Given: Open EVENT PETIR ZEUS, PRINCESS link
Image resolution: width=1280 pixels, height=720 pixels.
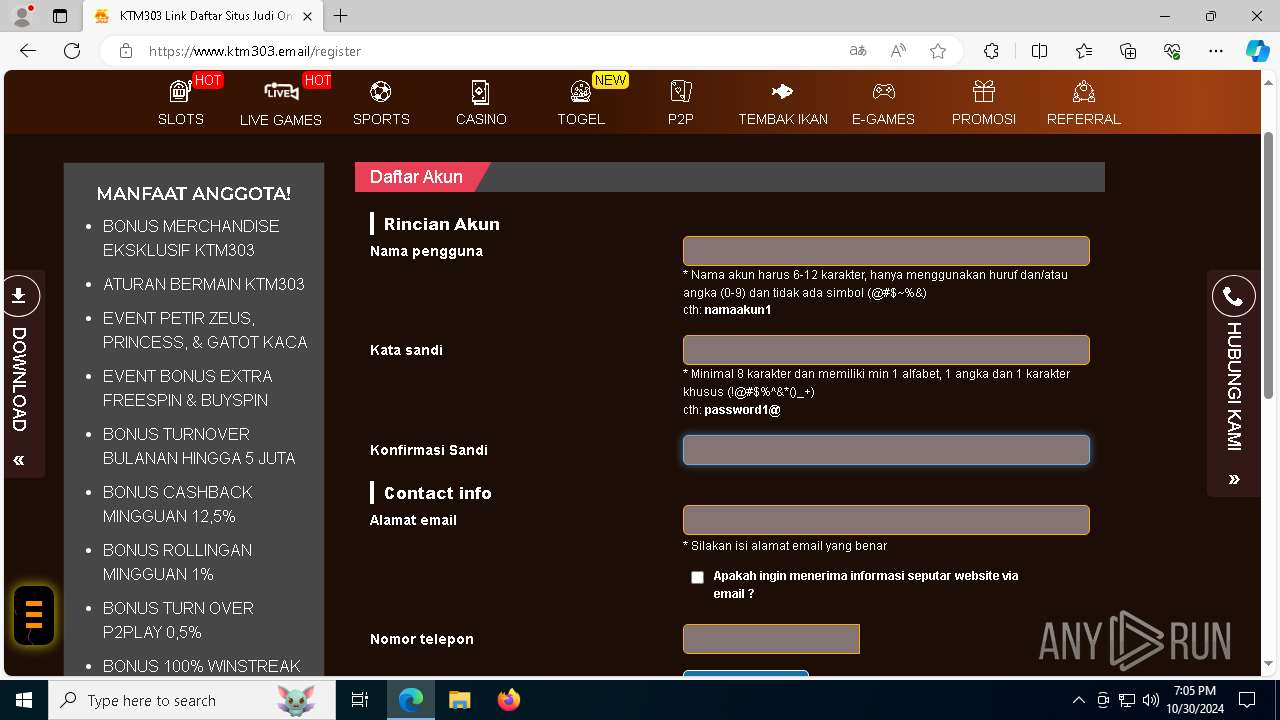Looking at the screenshot, I should pyautogui.click(x=205, y=330).
